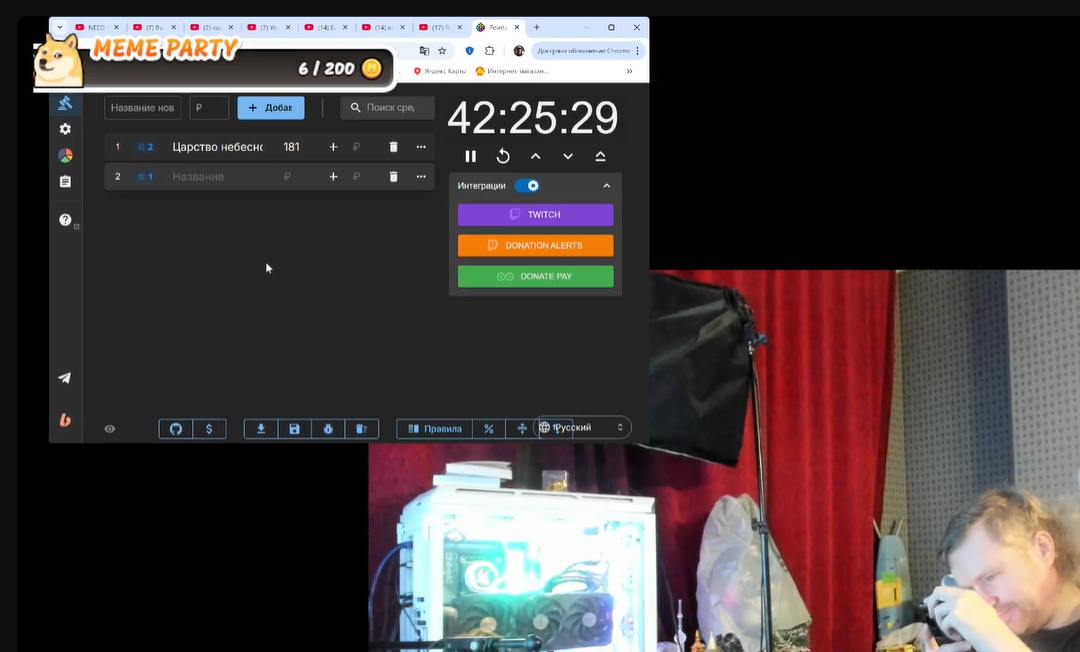Focus the 'Название нов' new lot field
The image size is (1080, 652).
(x=143, y=108)
